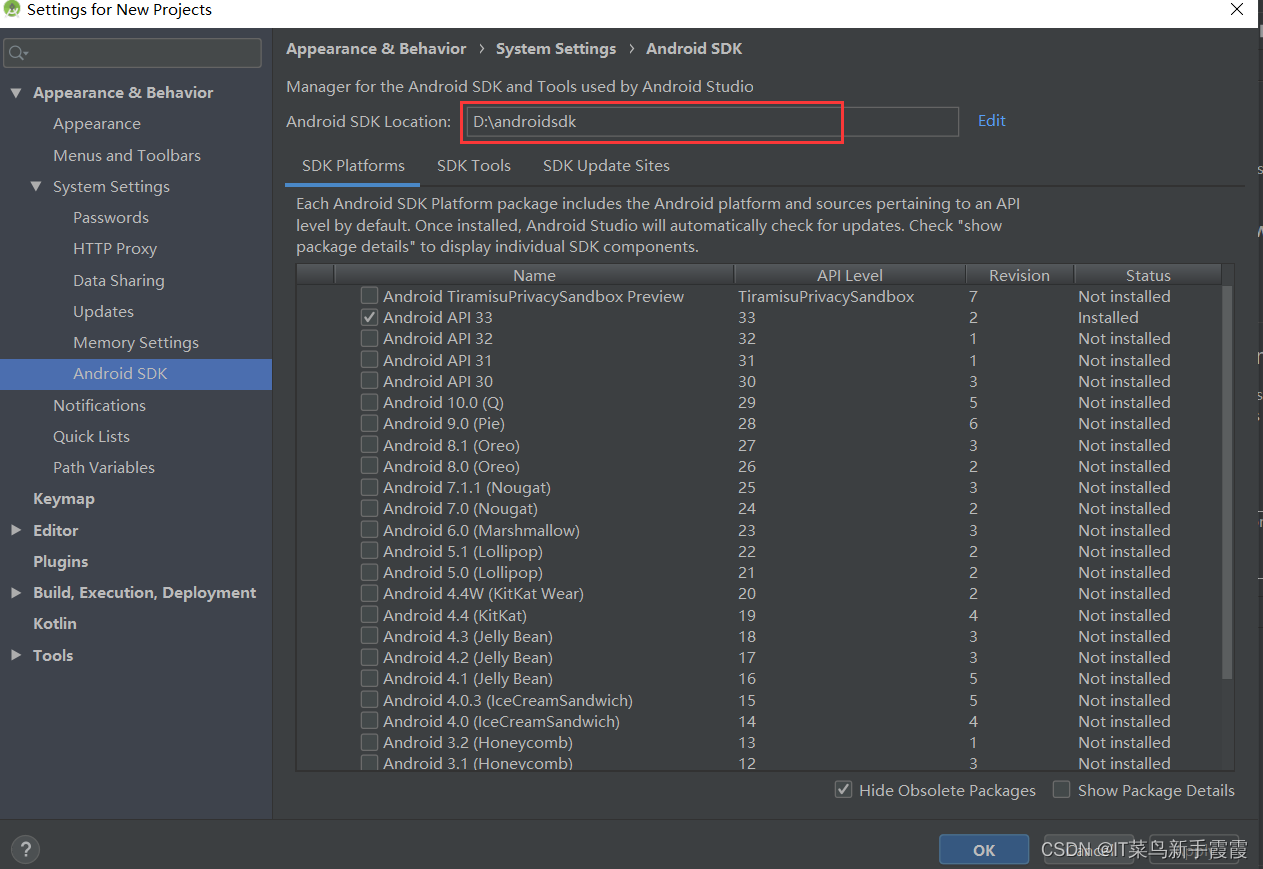Screen dimensions: 1263x869
Task: Click the Edit link for SDK location
Action: pos(992,121)
